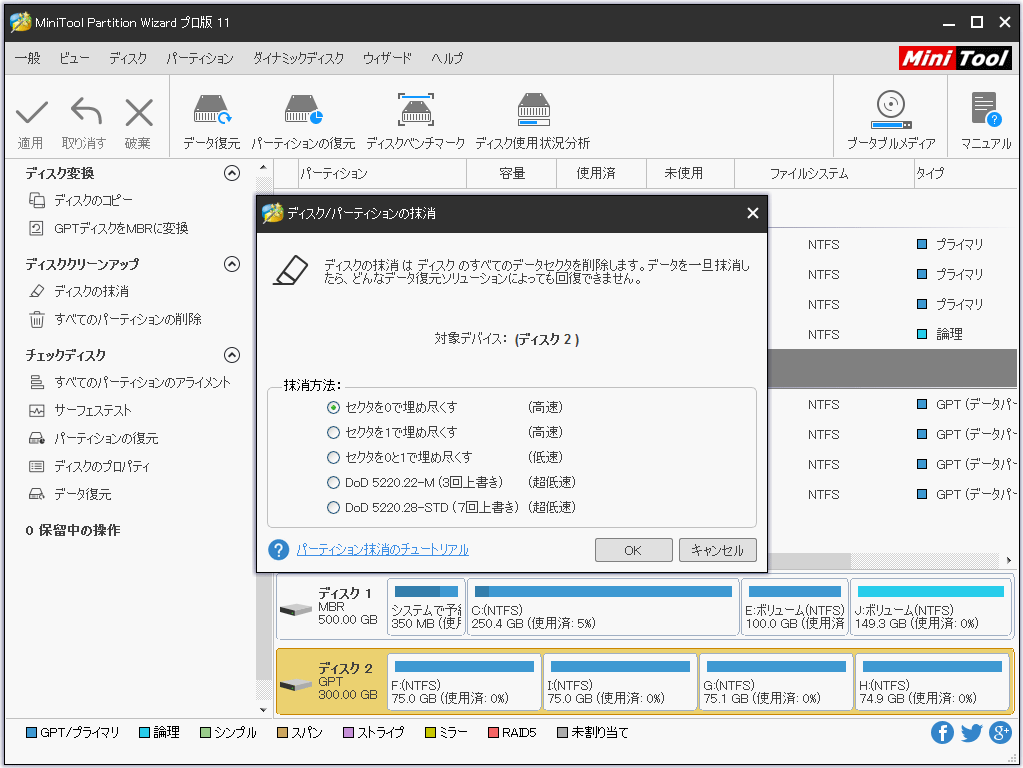
Task: Choose DoD 5220.22-M (3回上書き) option
Action: click(x=333, y=482)
